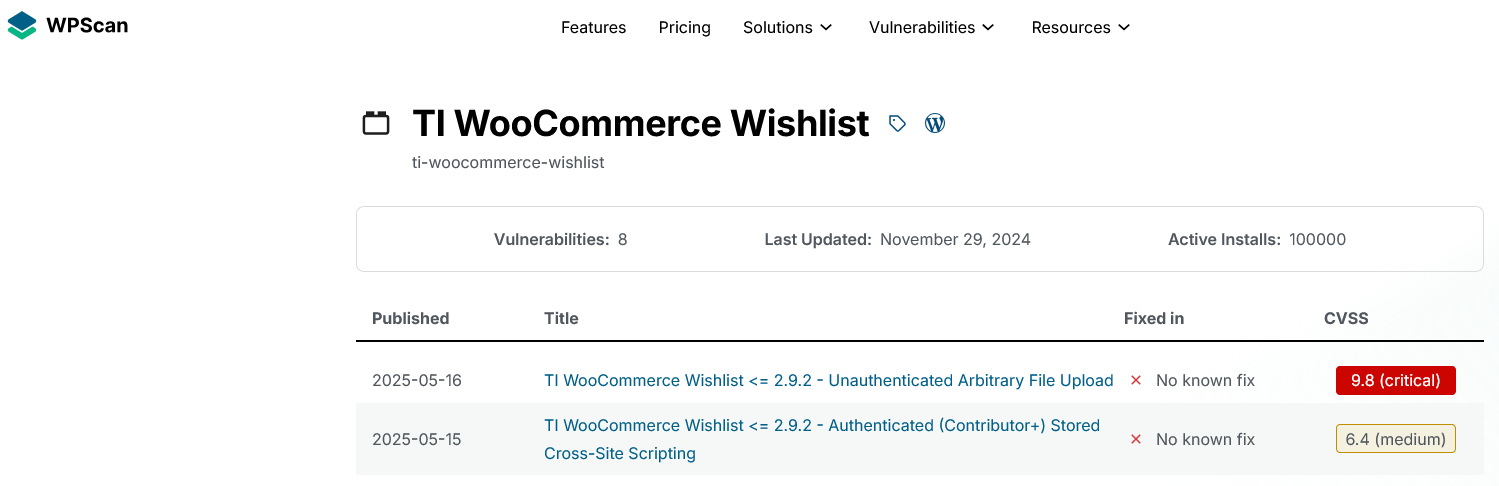Click red X icon for Stored XSS row
This screenshot has height=486, width=1499.
(x=1136, y=439)
